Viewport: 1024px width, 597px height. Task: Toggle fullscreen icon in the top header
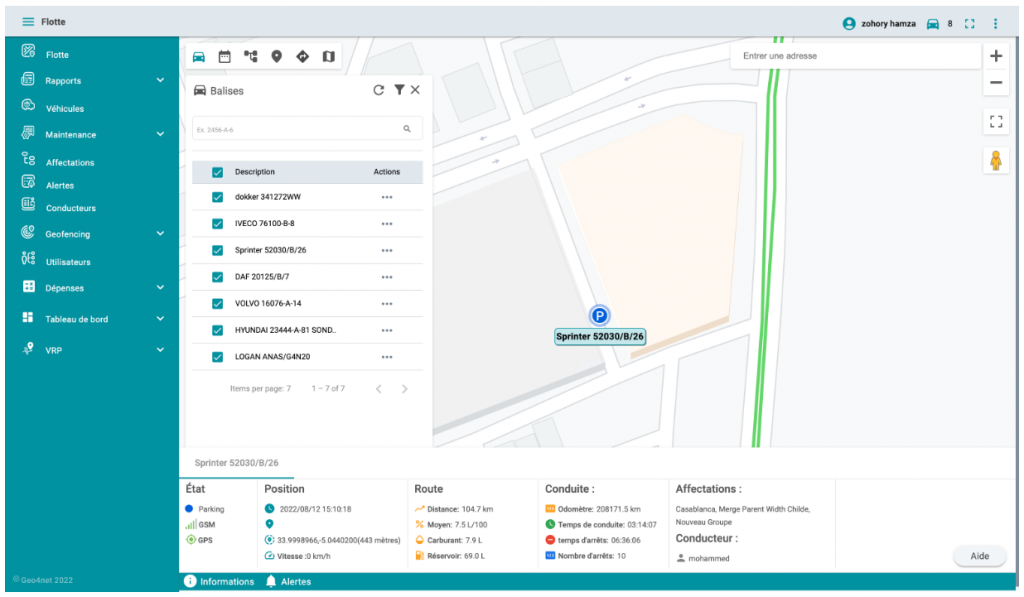tap(969, 24)
